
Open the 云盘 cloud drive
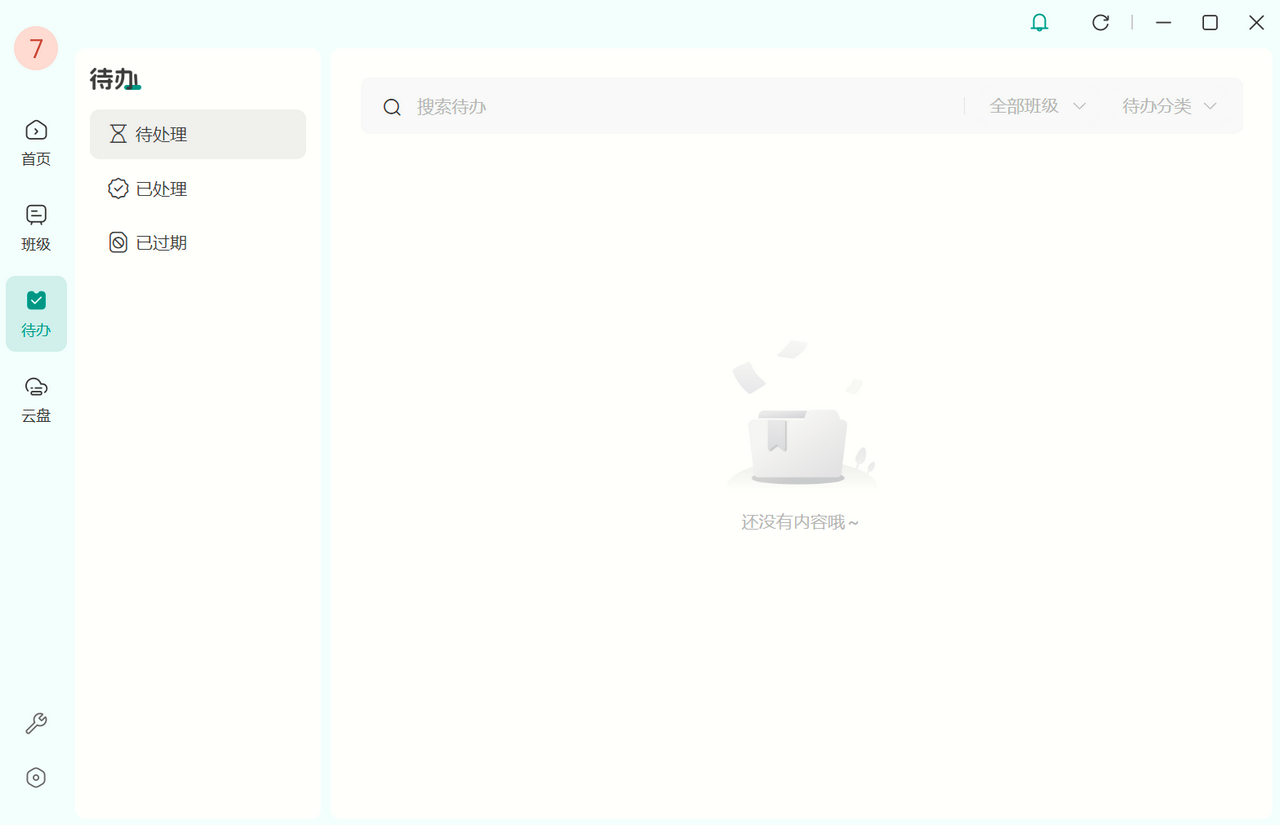pyautogui.click(x=36, y=400)
